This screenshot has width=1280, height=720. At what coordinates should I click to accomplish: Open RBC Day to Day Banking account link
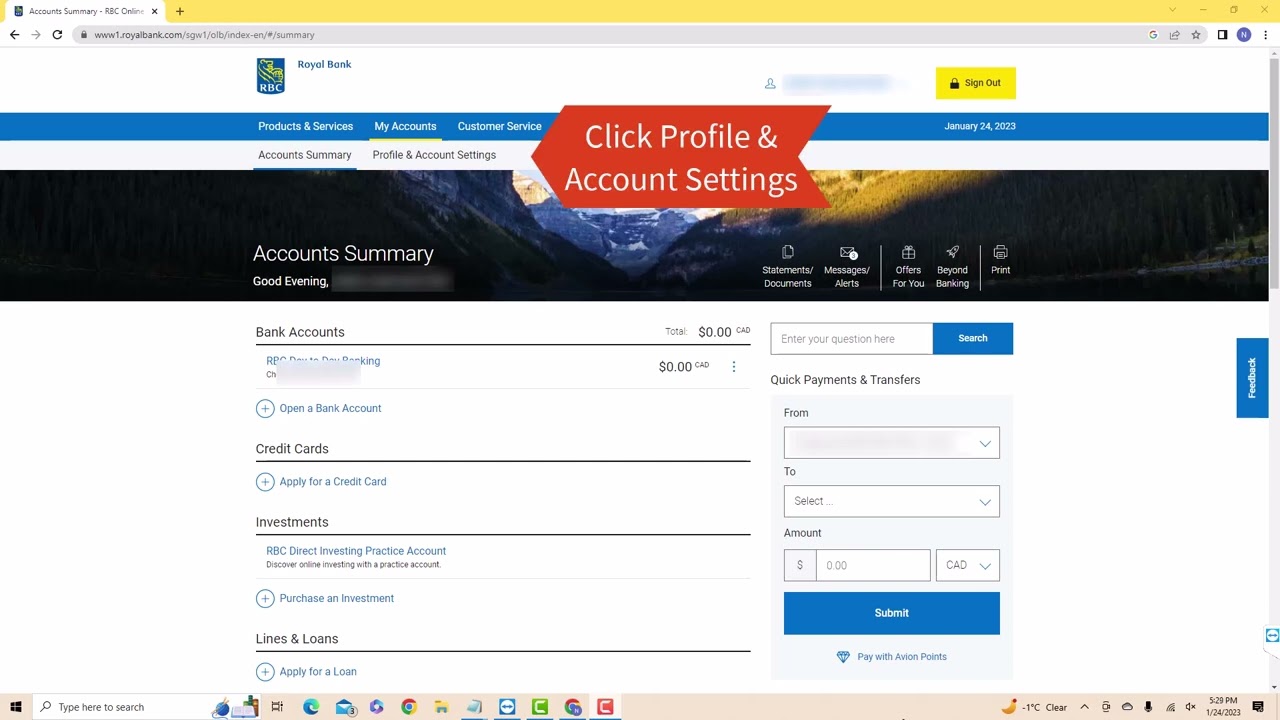click(x=323, y=361)
